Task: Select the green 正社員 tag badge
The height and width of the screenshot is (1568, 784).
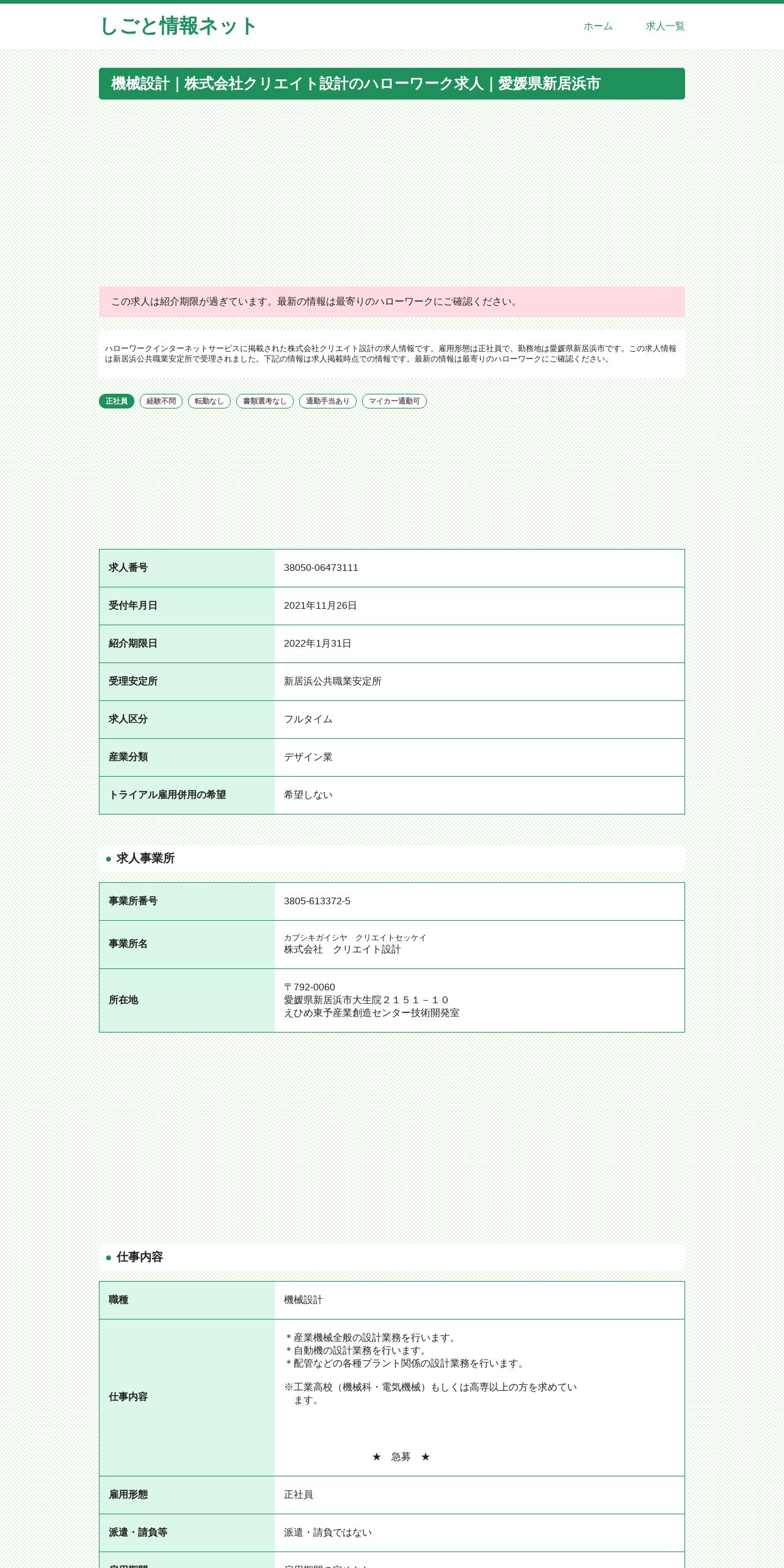Action: pyautogui.click(x=117, y=401)
